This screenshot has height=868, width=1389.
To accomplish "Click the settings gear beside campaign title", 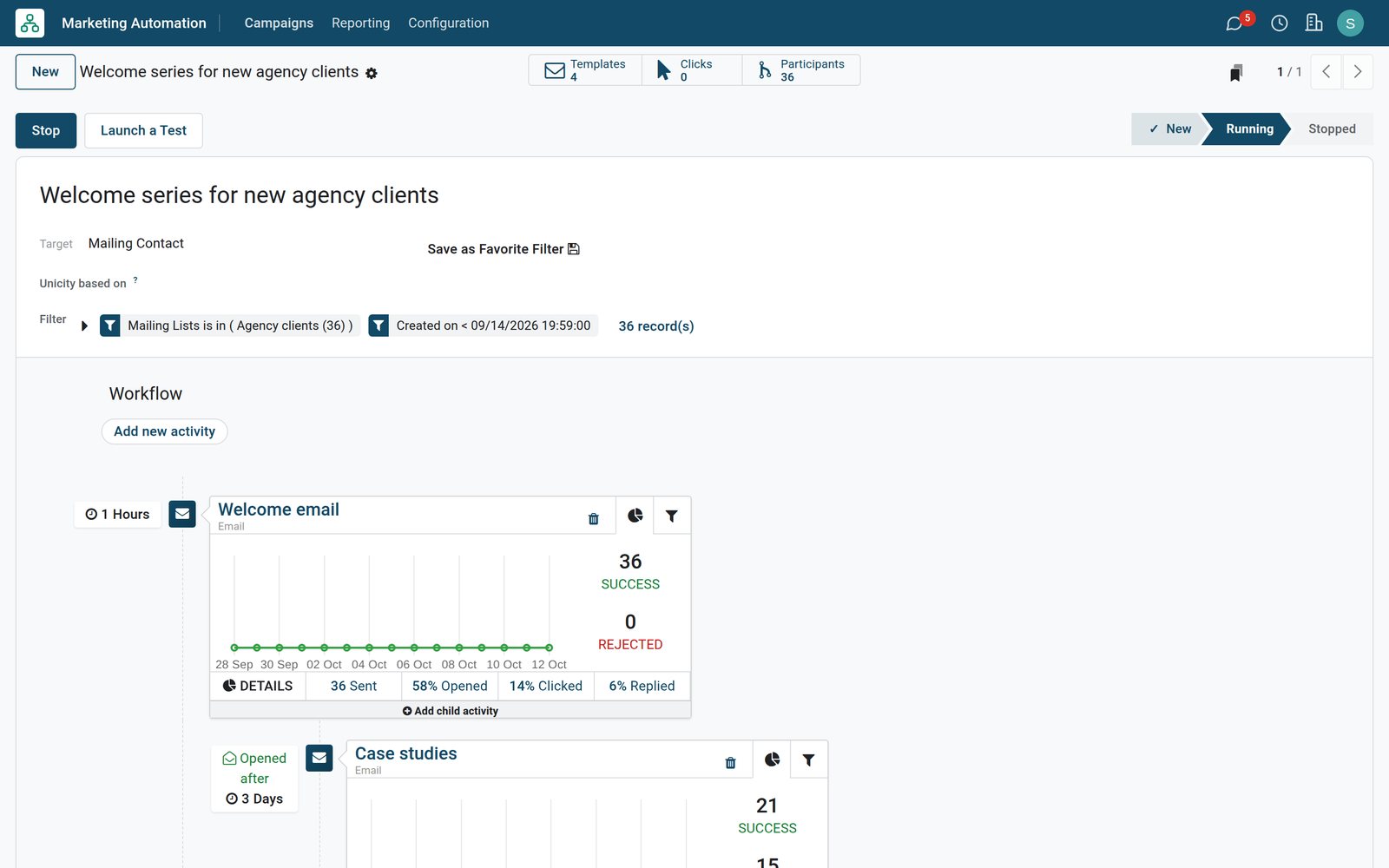I will point(372,73).
